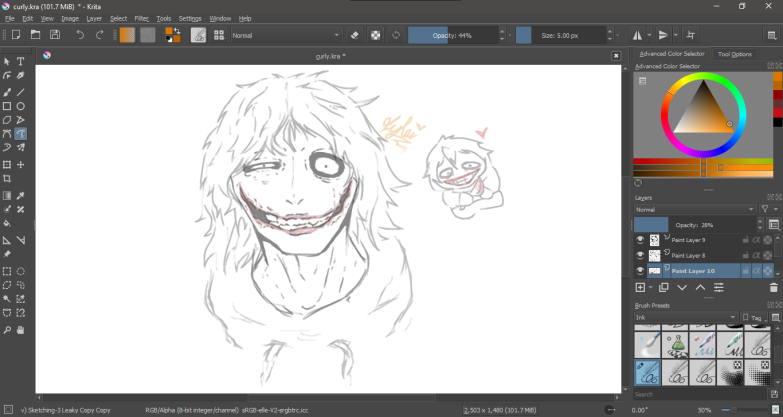Hide Paint Layer 9 using its eye icon

(640, 240)
